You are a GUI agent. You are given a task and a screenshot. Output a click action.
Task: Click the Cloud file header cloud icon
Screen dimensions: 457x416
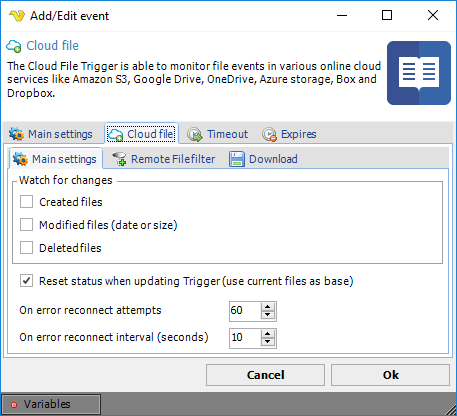click(14, 46)
